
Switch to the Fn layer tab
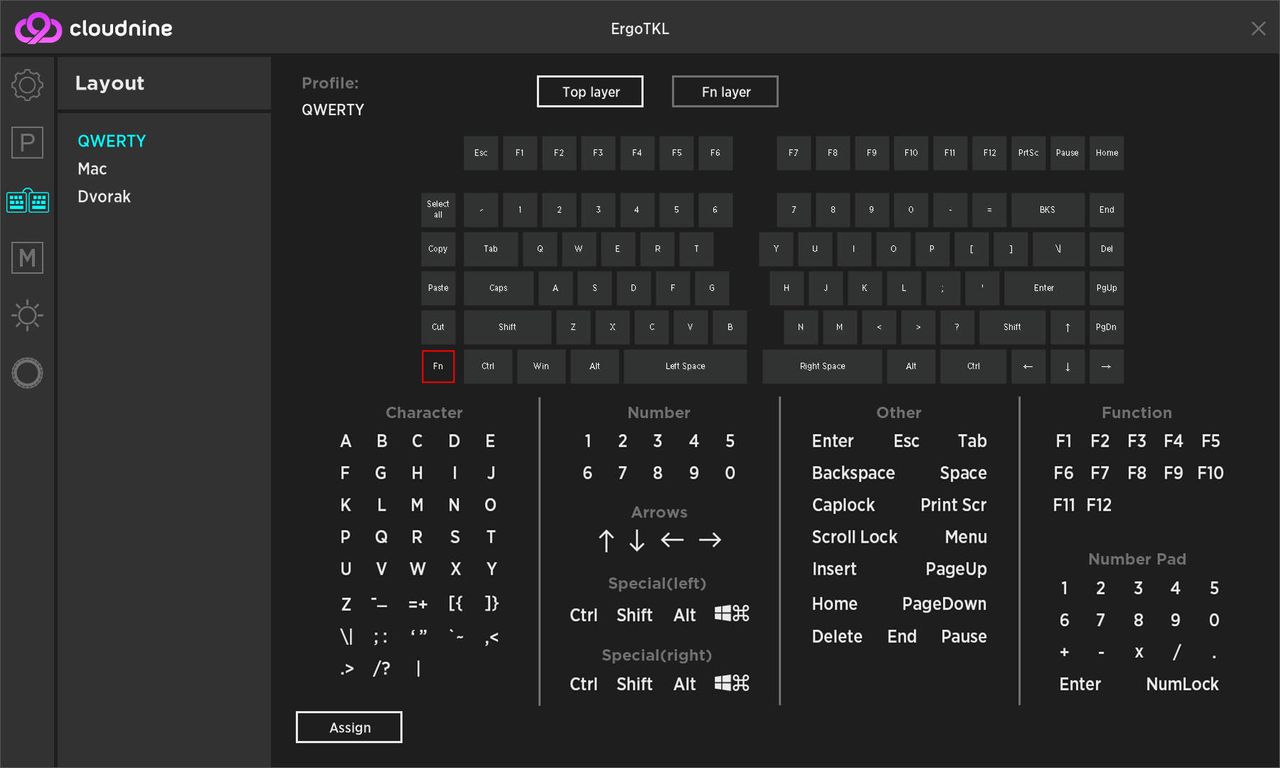point(725,91)
